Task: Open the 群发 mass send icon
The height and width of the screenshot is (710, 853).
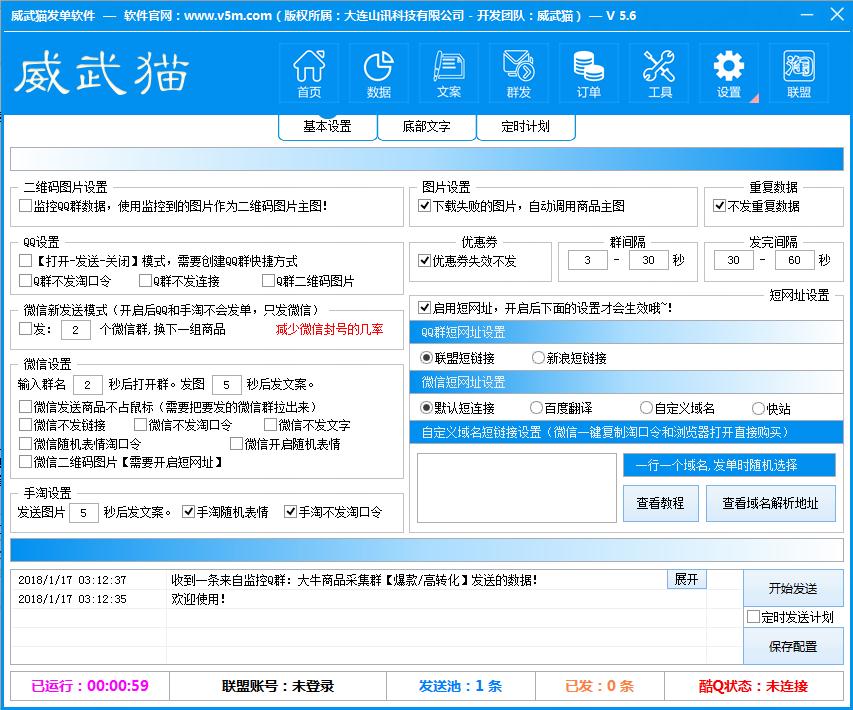Action: [518, 73]
